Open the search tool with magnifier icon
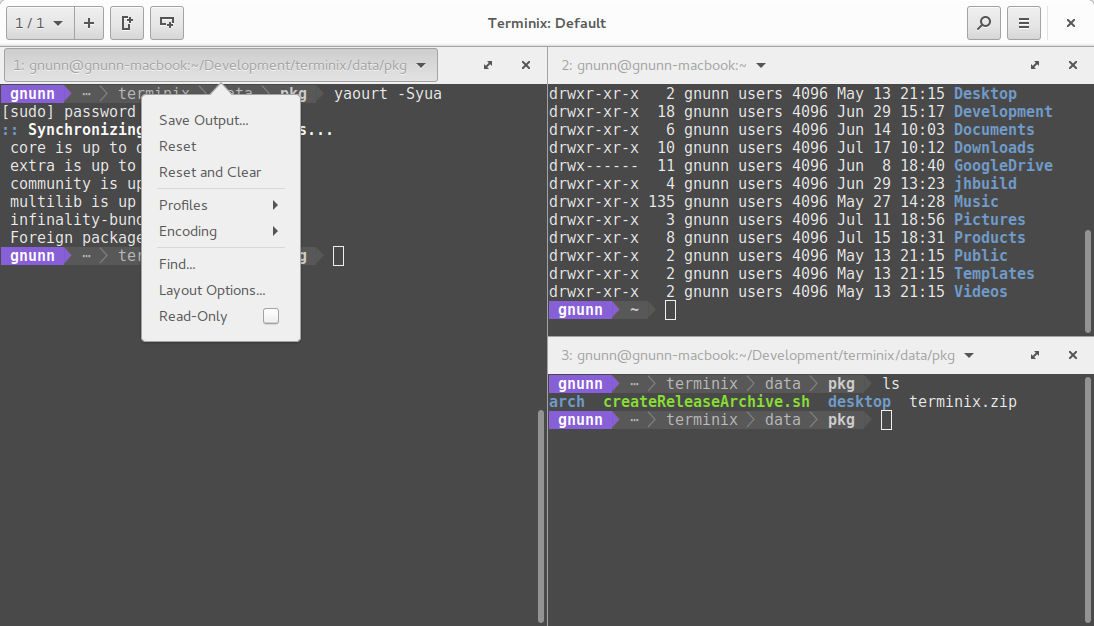Image resolution: width=1094 pixels, height=626 pixels. [x=983, y=22]
